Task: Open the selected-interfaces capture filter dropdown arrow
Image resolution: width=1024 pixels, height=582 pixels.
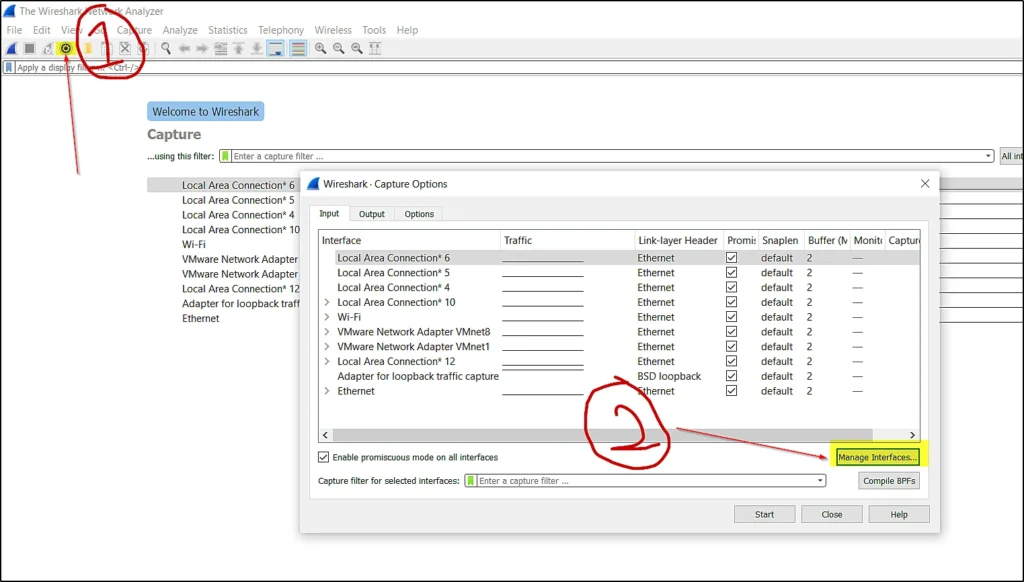Action: [820, 481]
